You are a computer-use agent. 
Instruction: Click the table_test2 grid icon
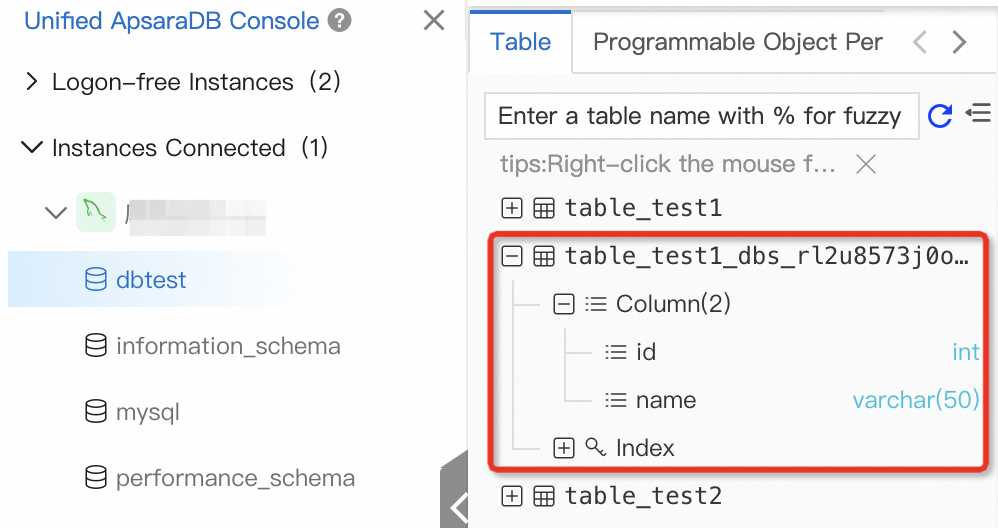(x=544, y=496)
